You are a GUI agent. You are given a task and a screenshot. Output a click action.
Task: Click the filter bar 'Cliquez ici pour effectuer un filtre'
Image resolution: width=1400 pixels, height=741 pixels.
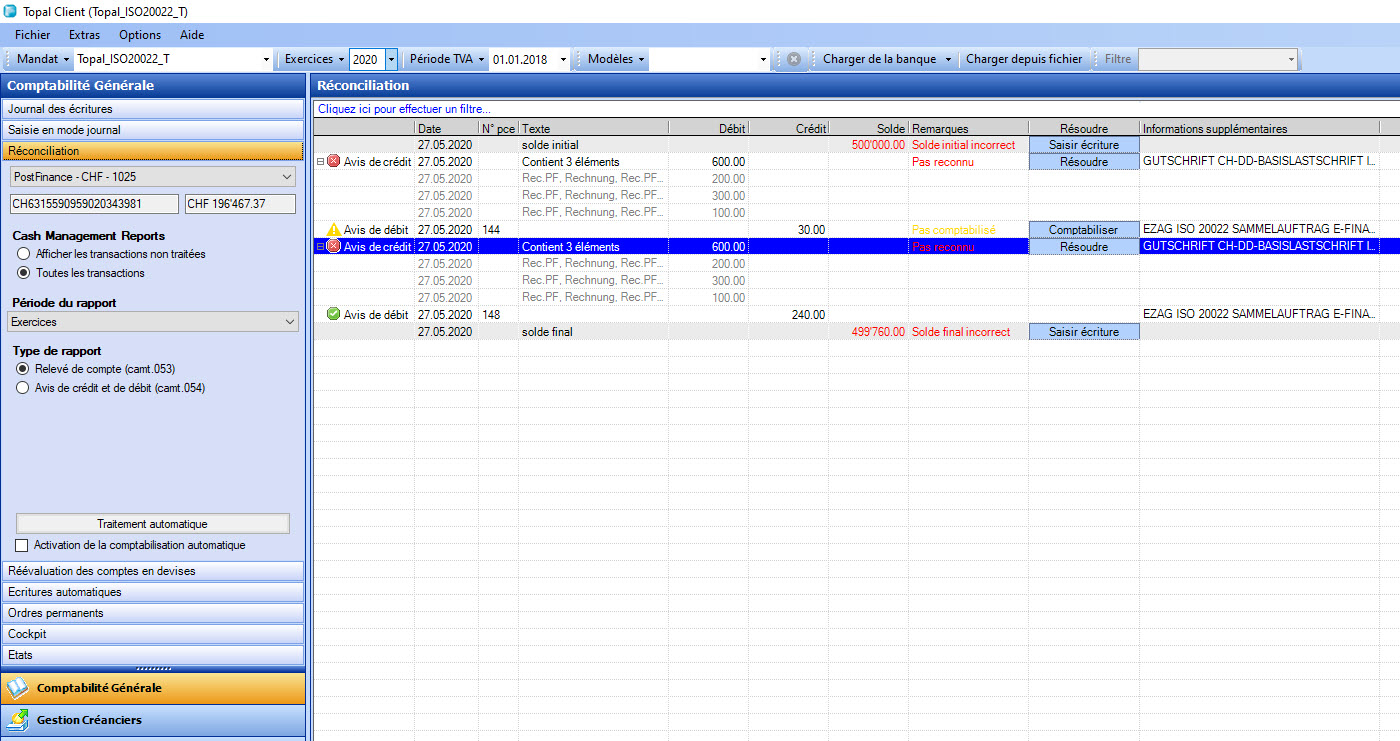405,109
